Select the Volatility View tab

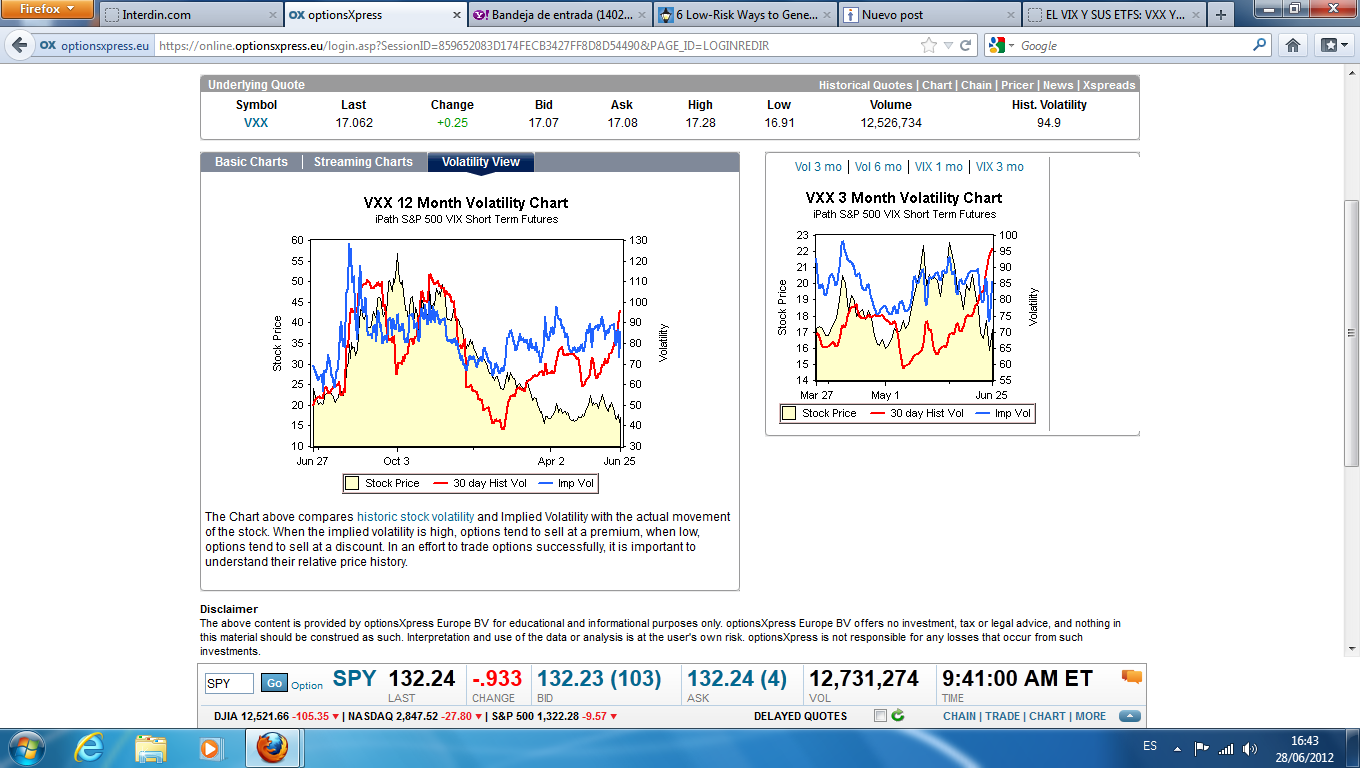pos(481,162)
